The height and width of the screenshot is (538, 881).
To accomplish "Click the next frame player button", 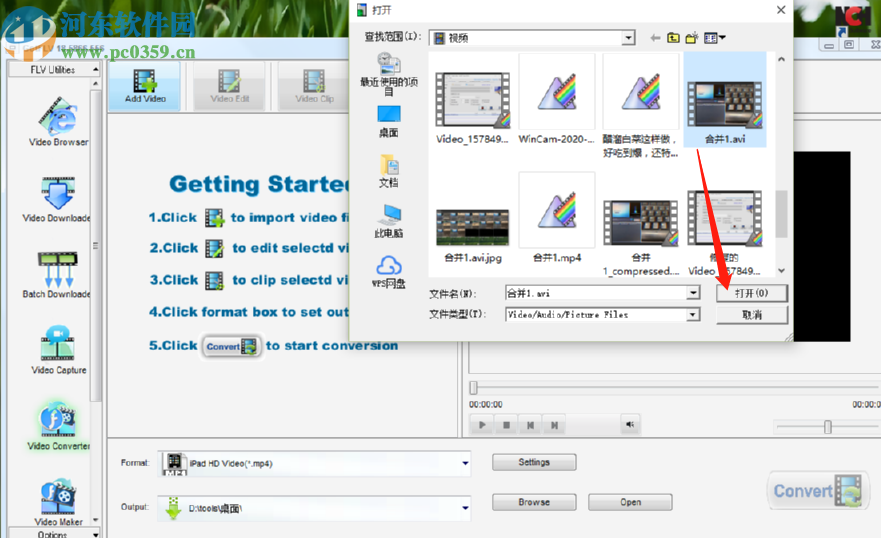I will click(554, 425).
